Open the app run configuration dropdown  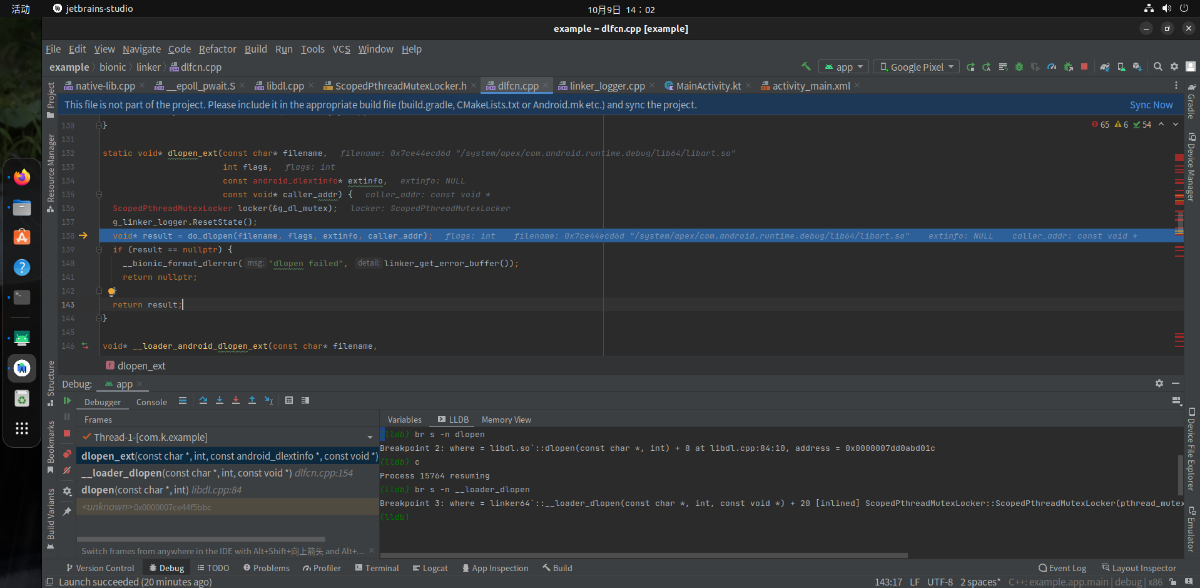843,67
